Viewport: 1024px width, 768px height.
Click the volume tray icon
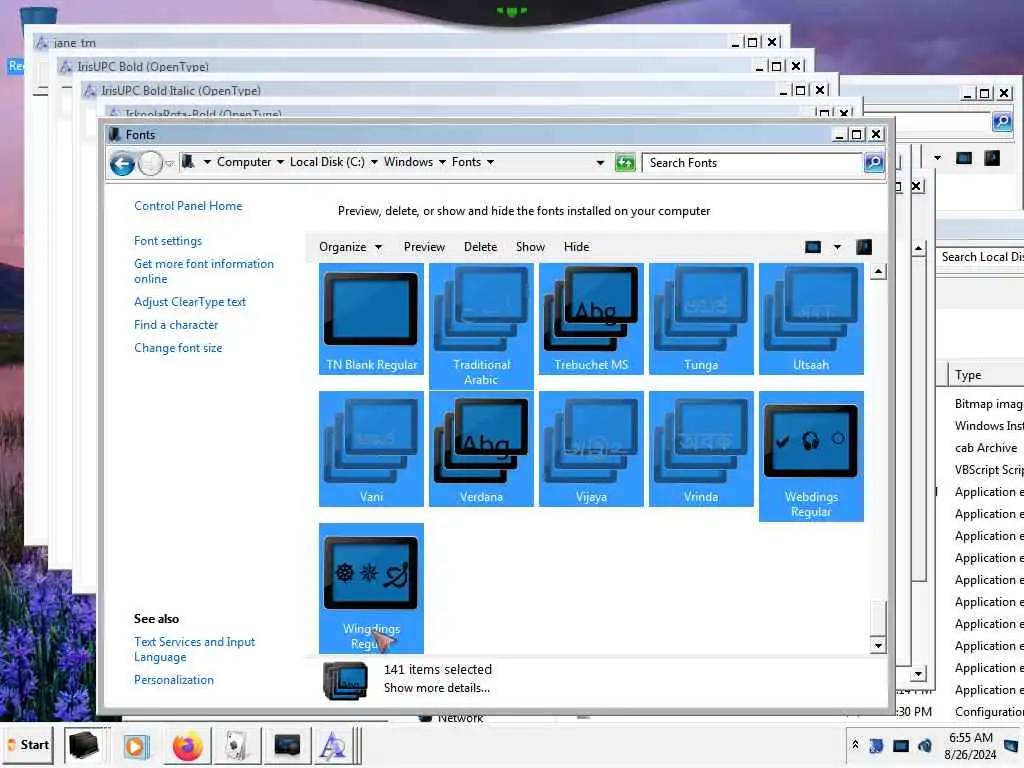925,746
